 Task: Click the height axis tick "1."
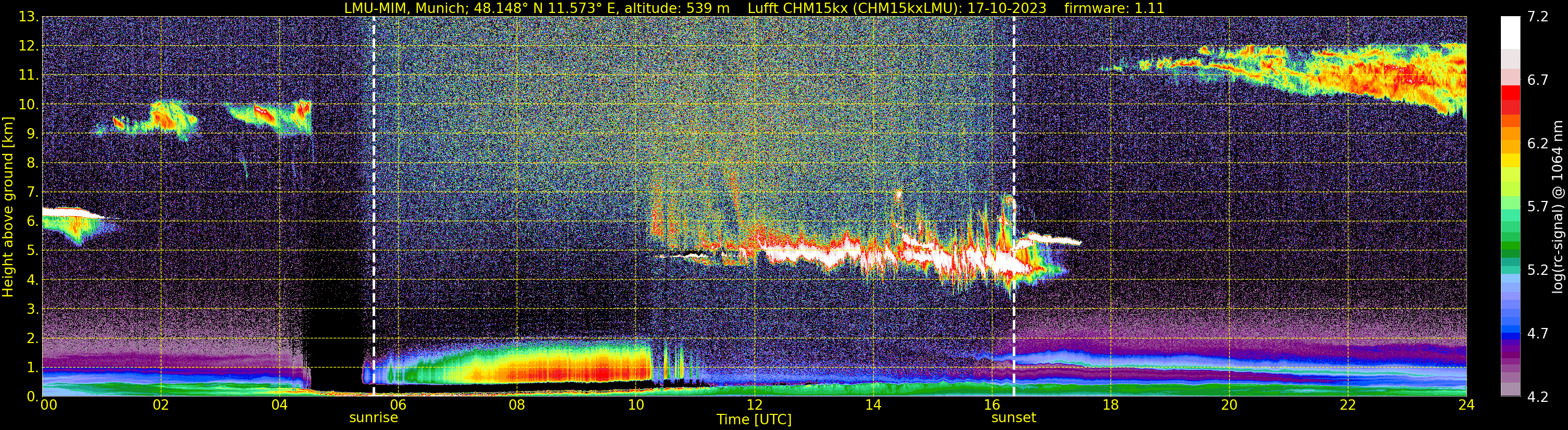tap(32, 368)
